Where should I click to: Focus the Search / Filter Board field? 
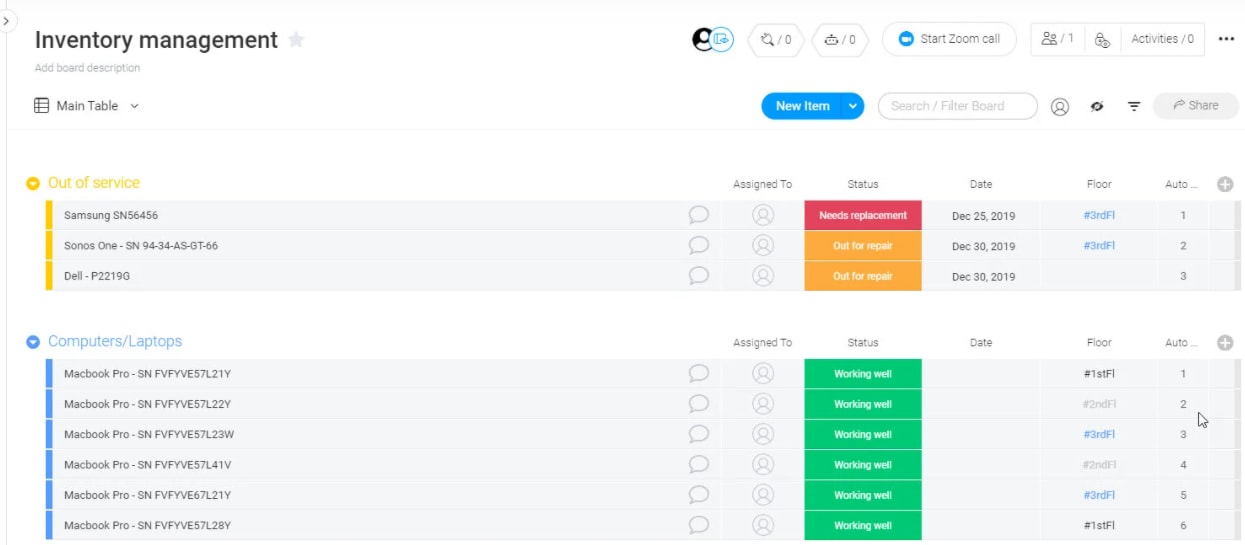coord(957,106)
